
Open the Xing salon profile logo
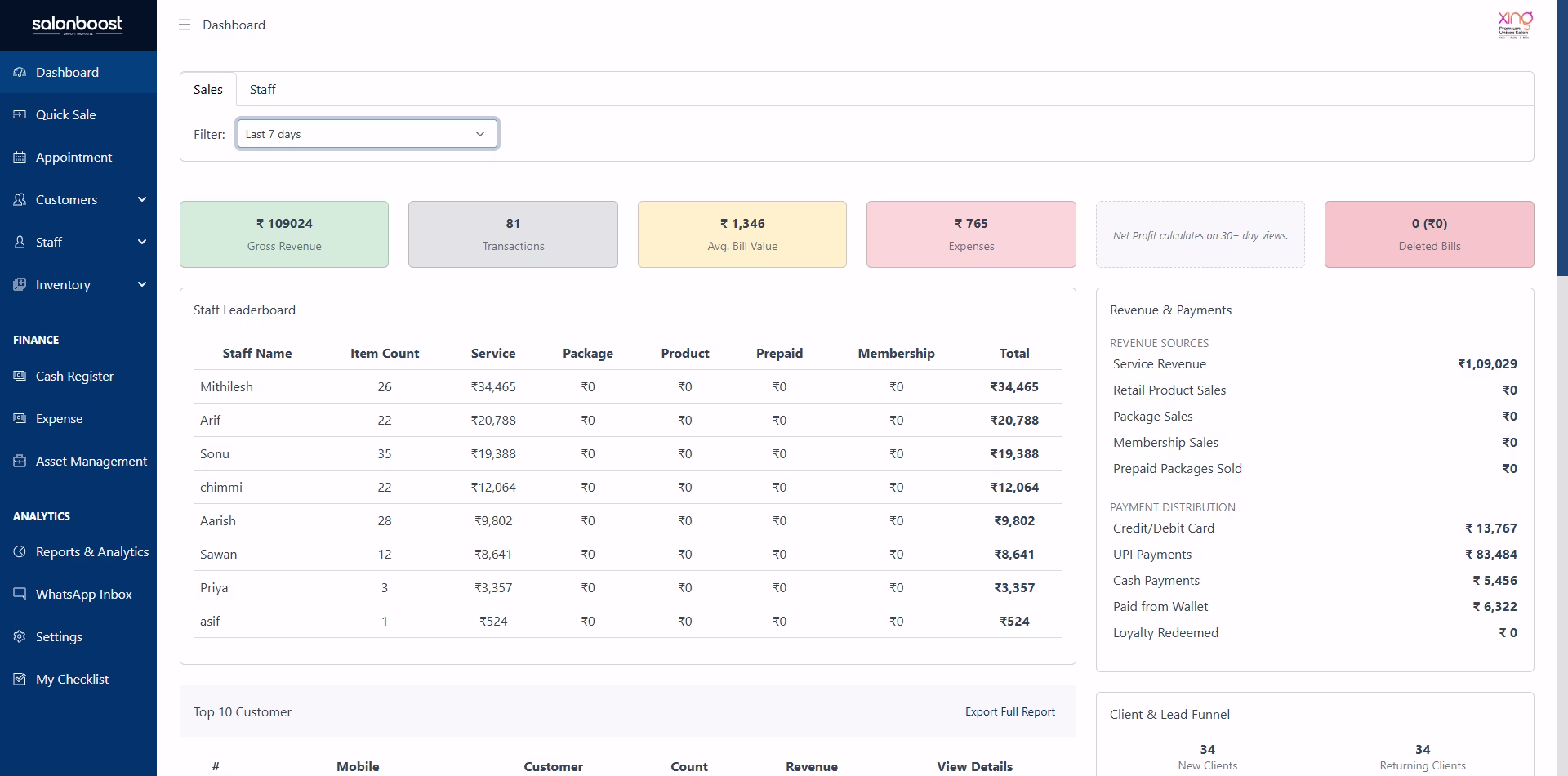[1514, 25]
